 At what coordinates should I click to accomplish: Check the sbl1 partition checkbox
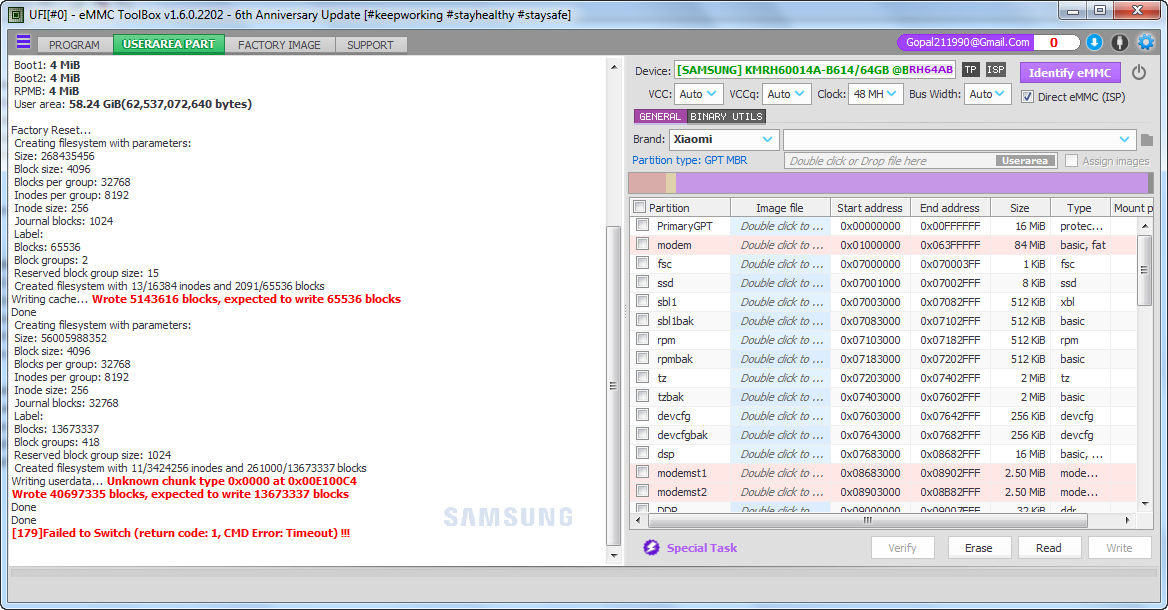pos(642,301)
